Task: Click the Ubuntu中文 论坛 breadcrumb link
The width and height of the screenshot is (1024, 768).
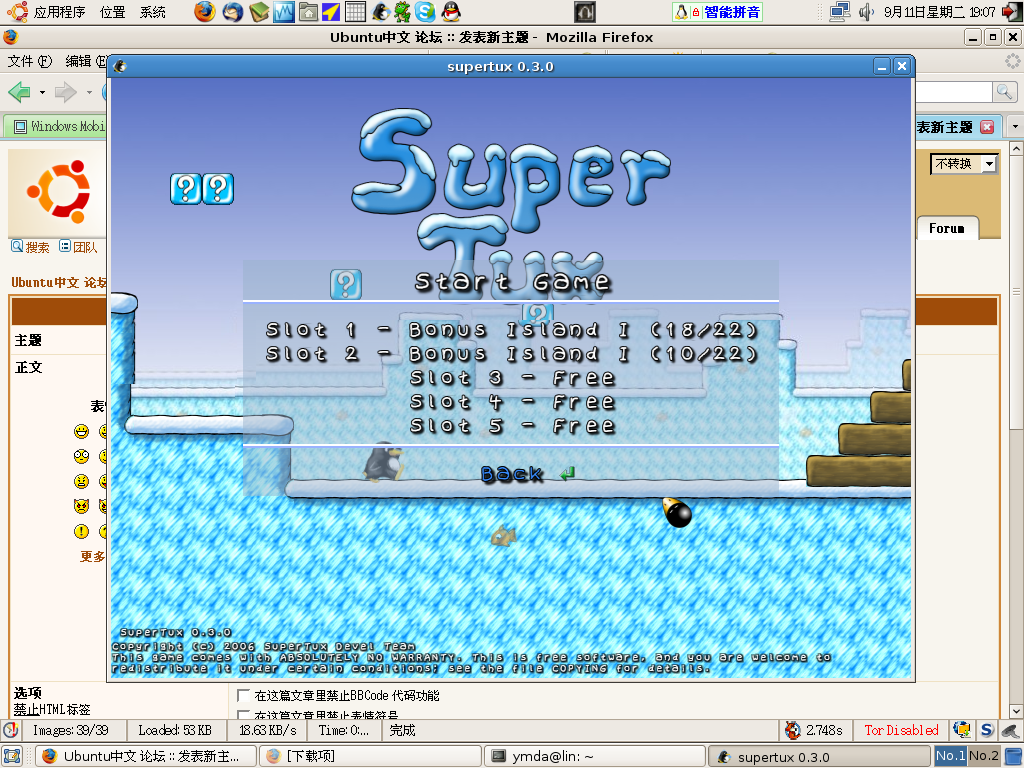Action: [58, 282]
